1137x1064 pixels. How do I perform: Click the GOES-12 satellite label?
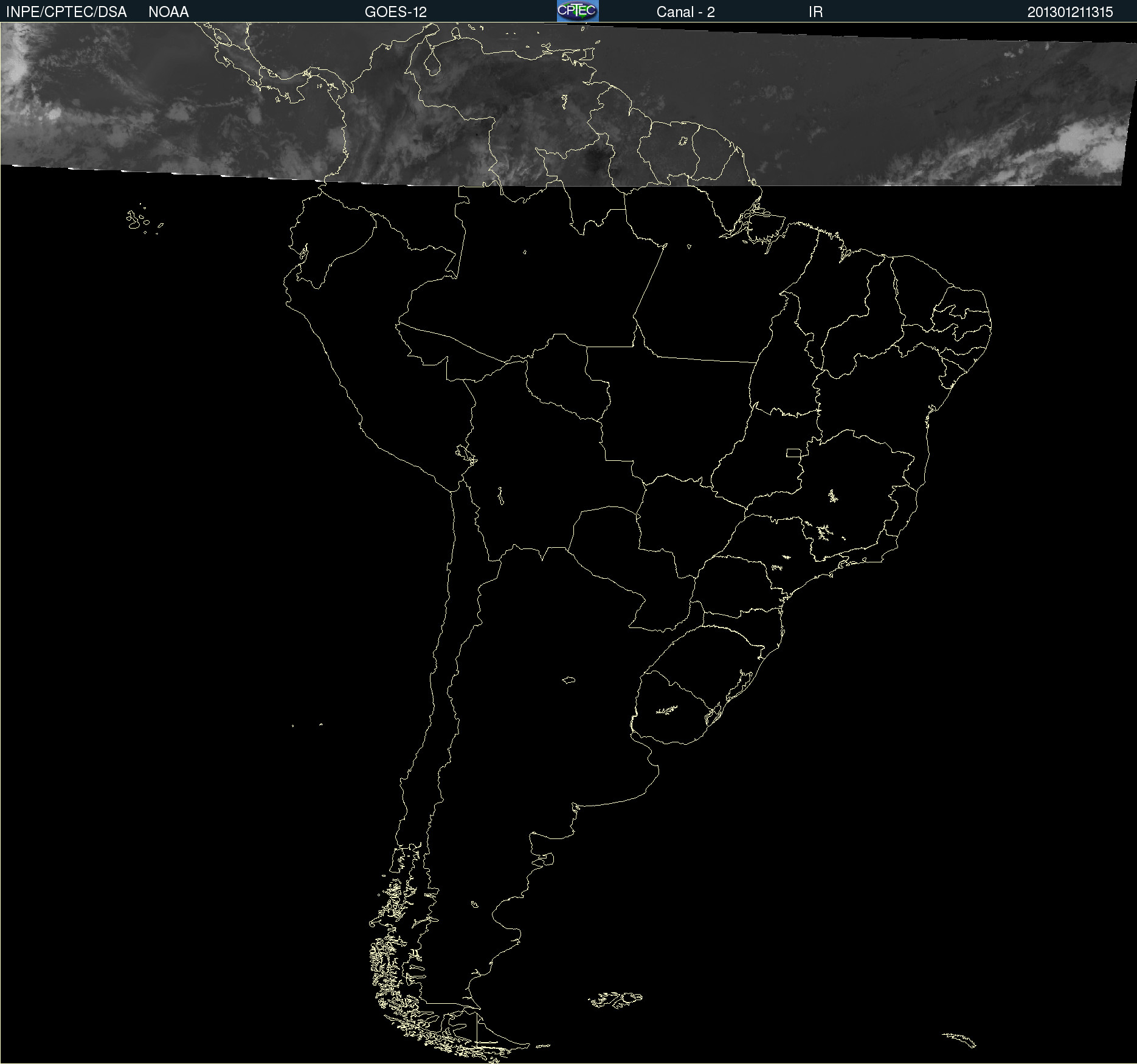396,12
